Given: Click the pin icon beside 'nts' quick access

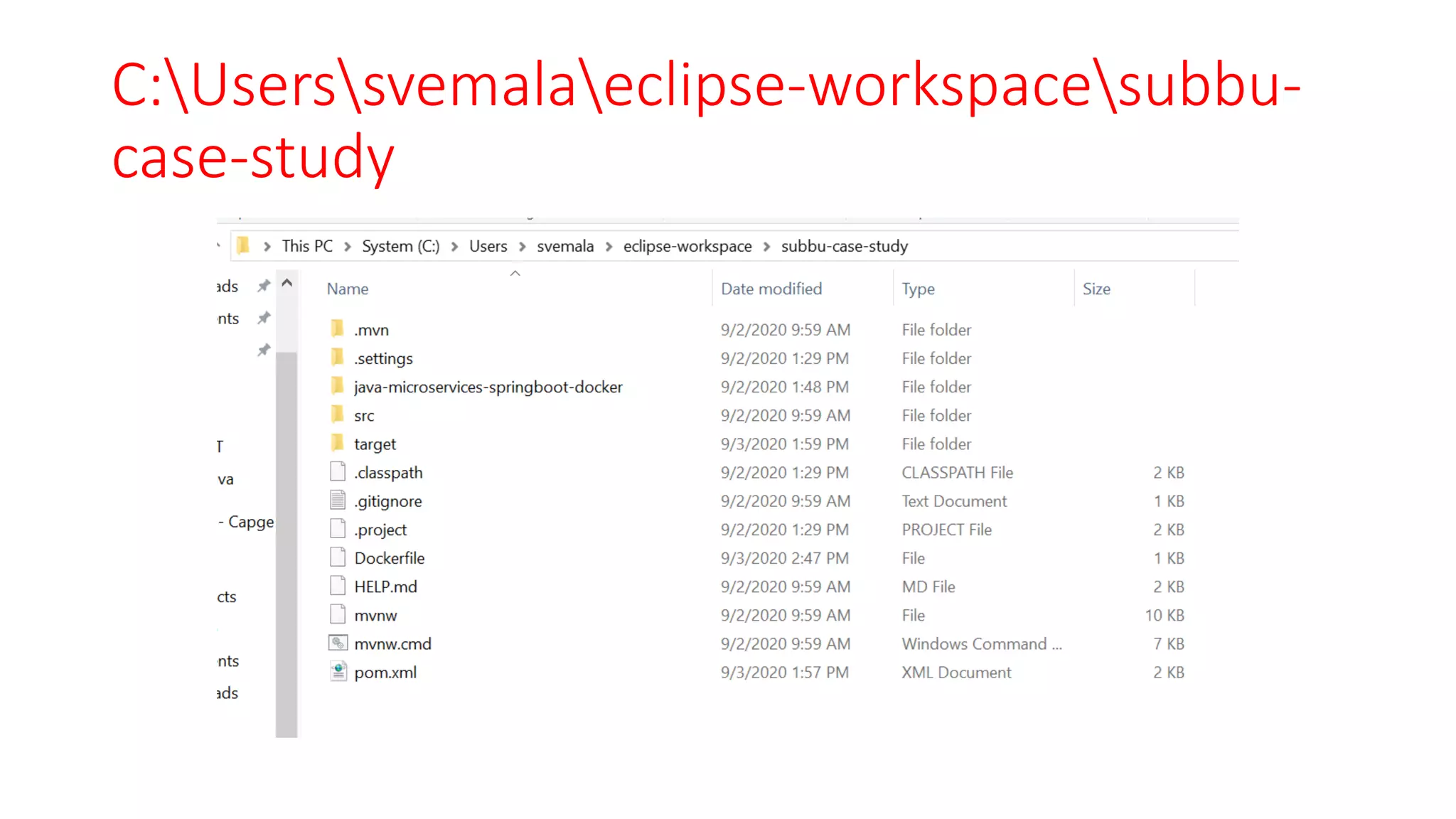Looking at the screenshot, I should (x=264, y=318).
